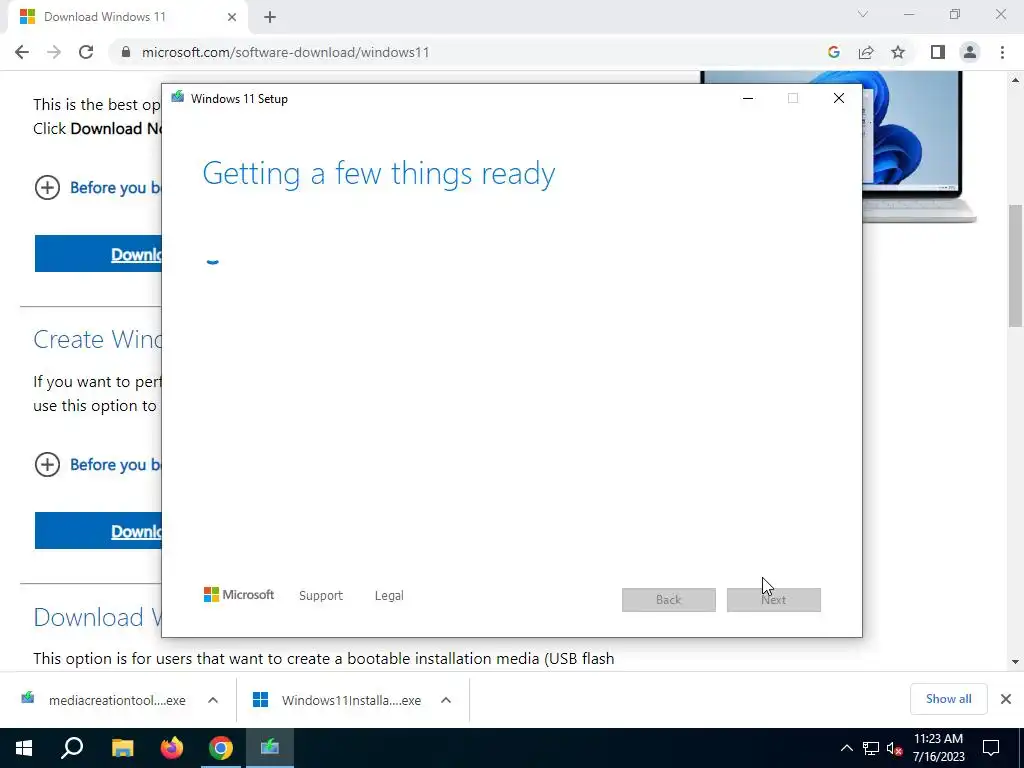Open the Legal link in Setup

pyautogui.click(x=389, y=596)
